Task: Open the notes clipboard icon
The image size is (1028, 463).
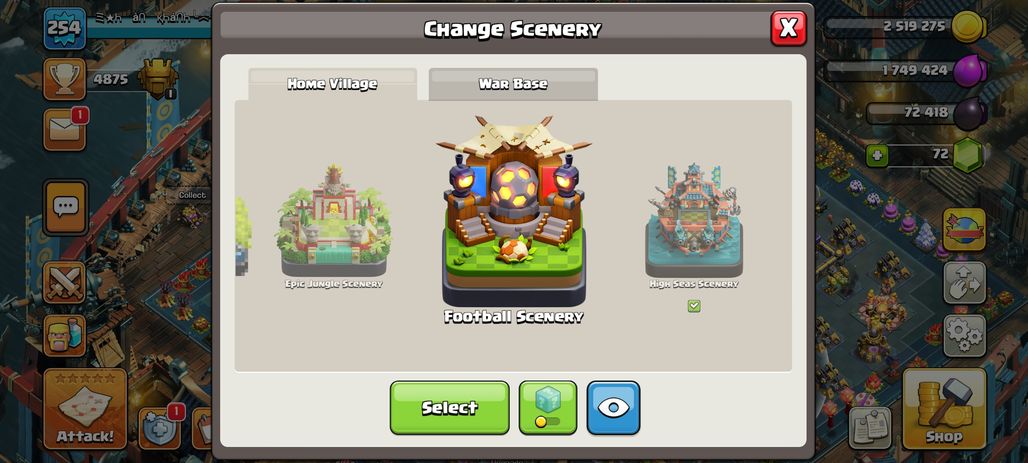Action: coord(870,428)
